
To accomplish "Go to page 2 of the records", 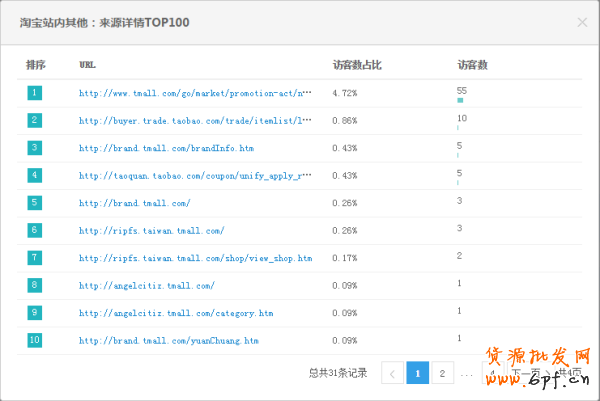I will coord(442,373).
